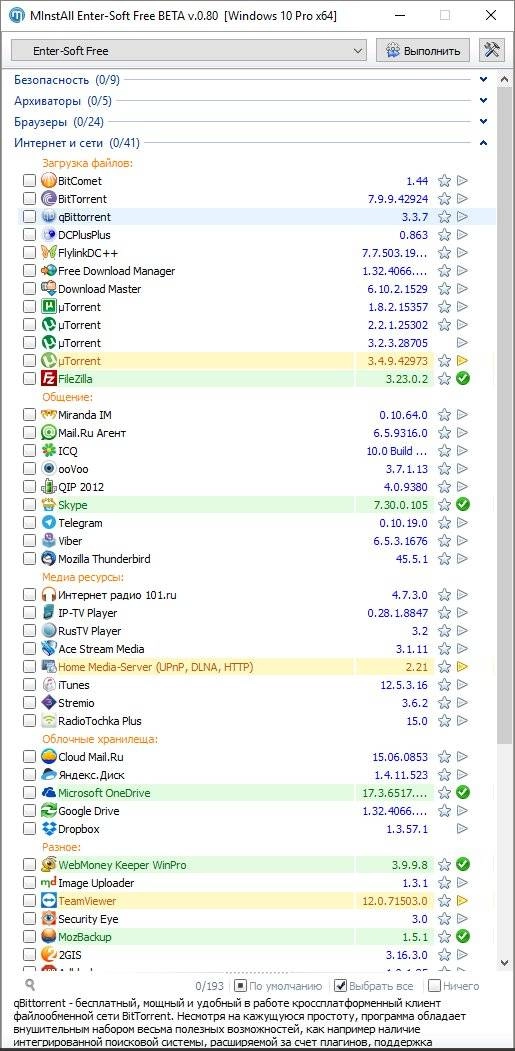This screenshot has width=515, height=1051.
Task: Click the qBittorrent favorite star
Action: point(444,217)
